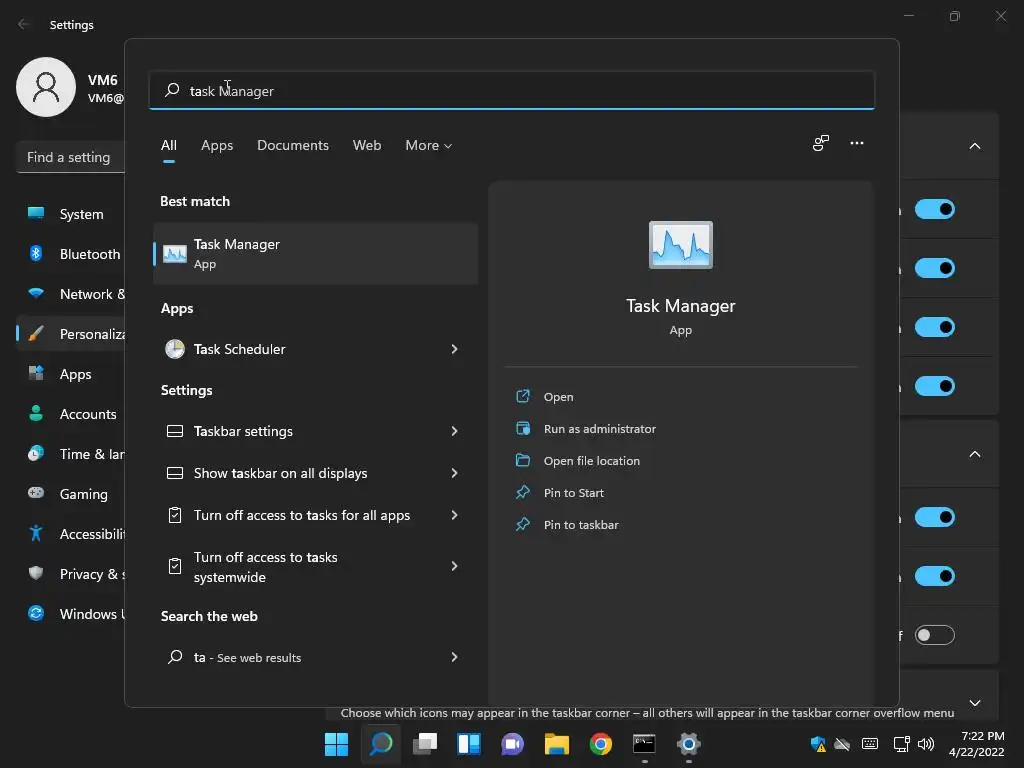
Task: Open Taskbar settings result
Action: [x=315, y=431]
